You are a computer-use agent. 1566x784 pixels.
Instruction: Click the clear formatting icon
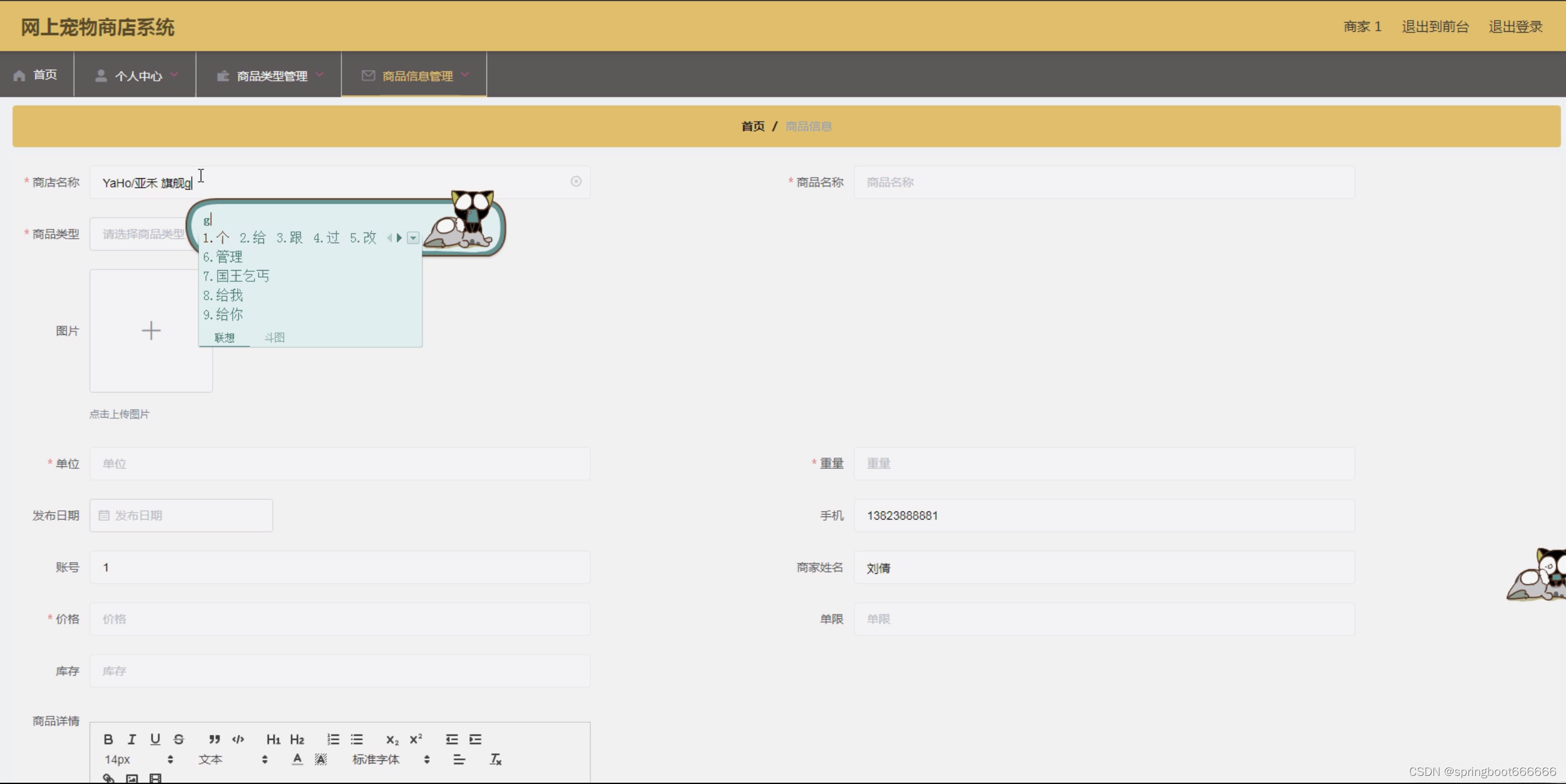point(495,759)
